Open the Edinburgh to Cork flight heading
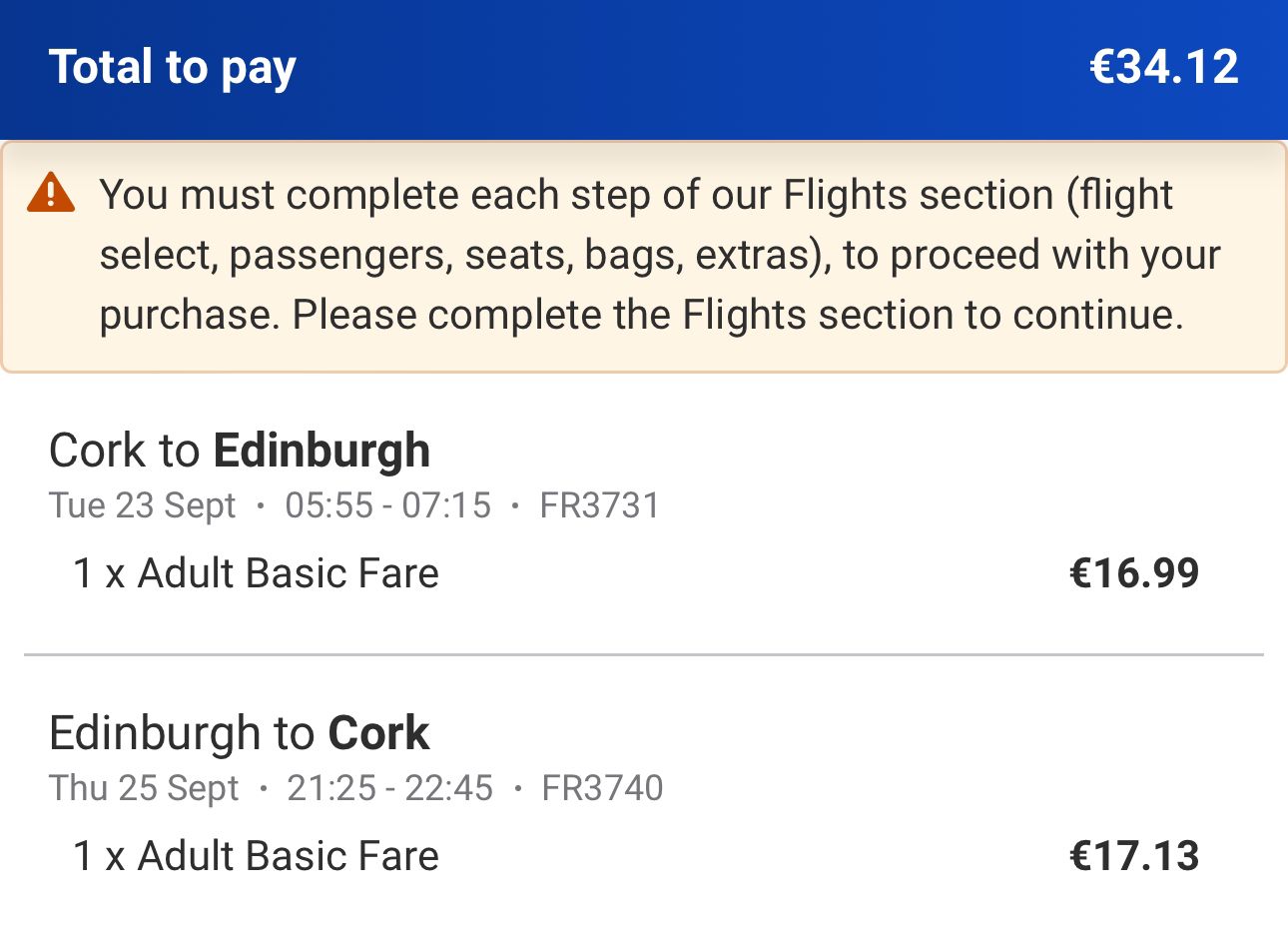The height and width of the screenshot is (940, 1288). pos(240,733)
